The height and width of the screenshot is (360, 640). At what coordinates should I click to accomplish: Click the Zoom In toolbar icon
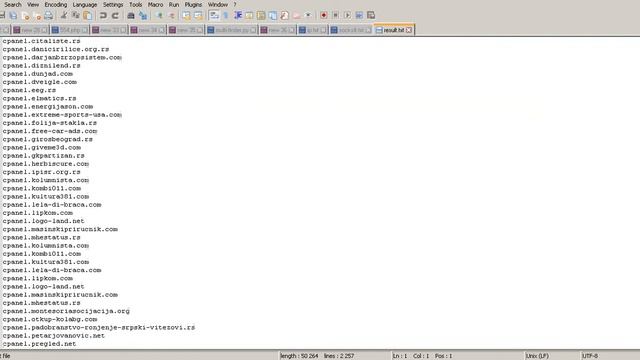point(159,16)
